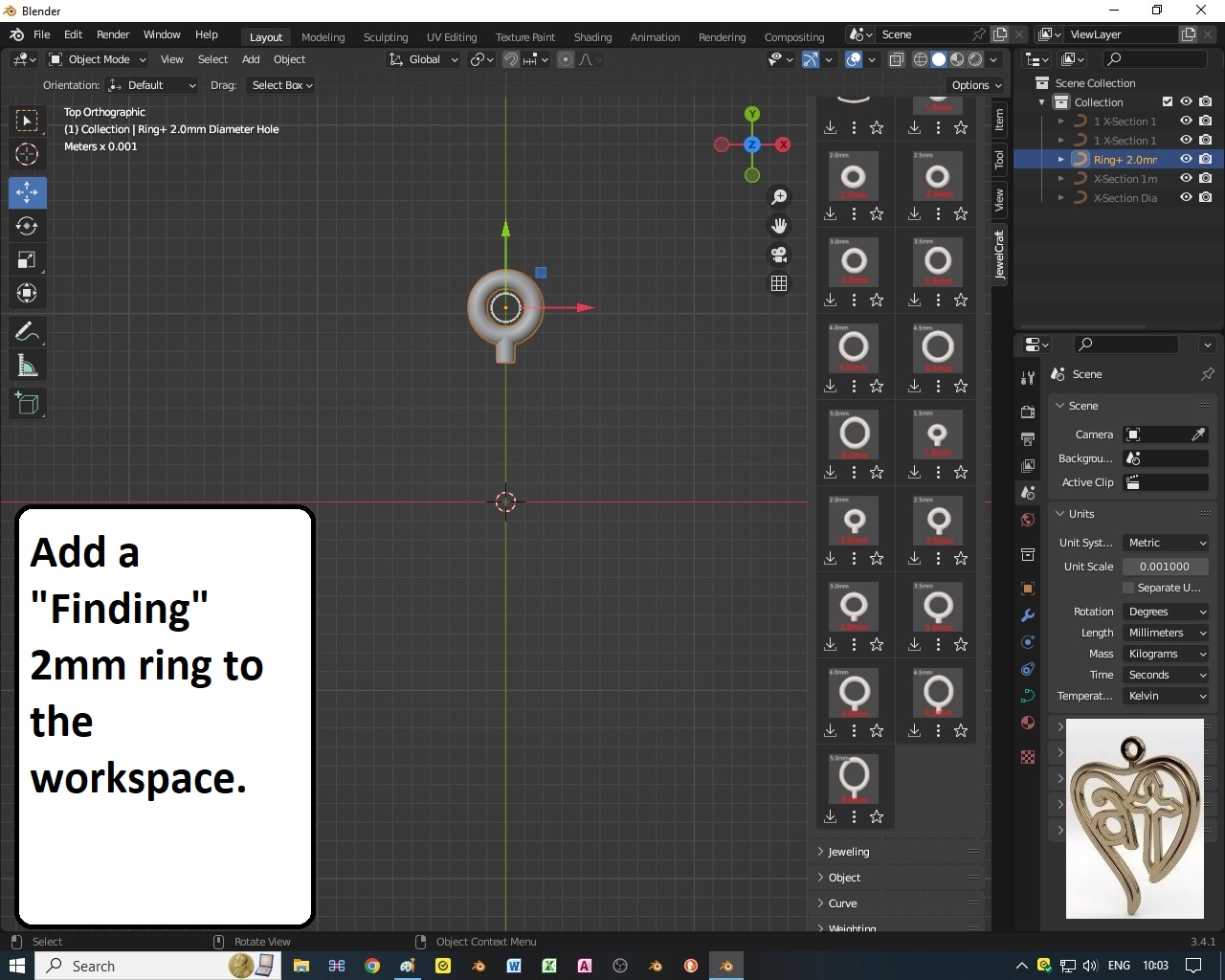Choose the Annotate tool

(x=27, y=332)
